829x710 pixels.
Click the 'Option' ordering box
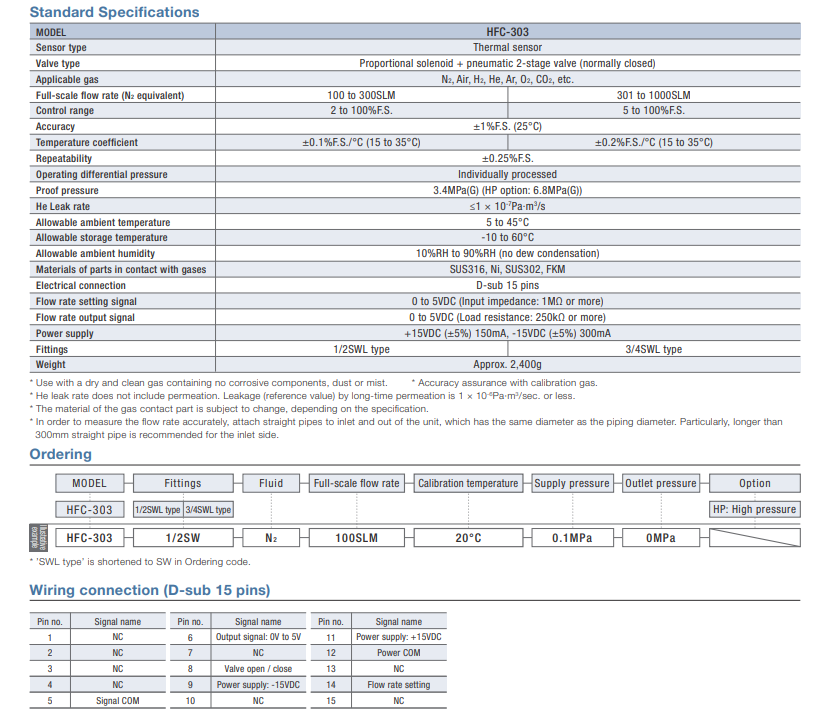[x=754, y=483]
